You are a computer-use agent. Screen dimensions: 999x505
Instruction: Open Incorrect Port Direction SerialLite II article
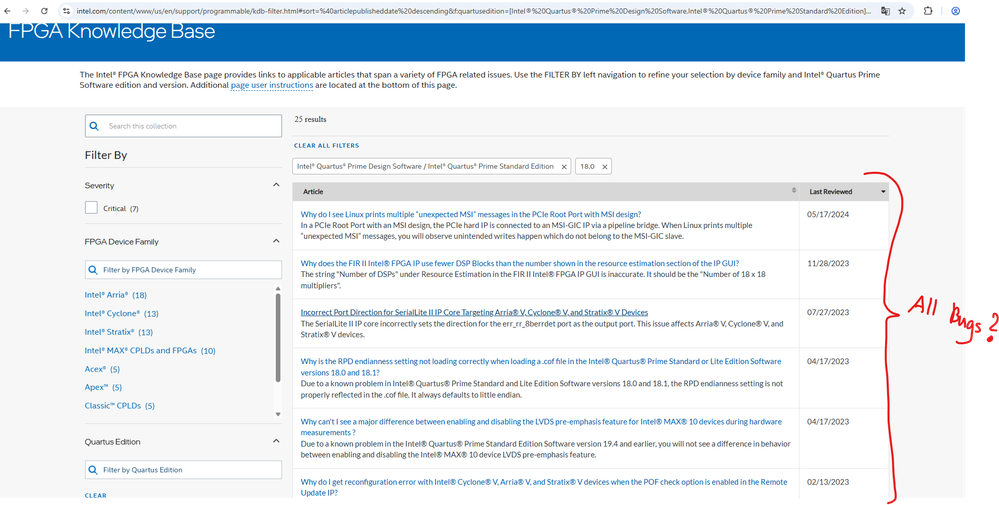pyautogui.click(x=474, y=312)
